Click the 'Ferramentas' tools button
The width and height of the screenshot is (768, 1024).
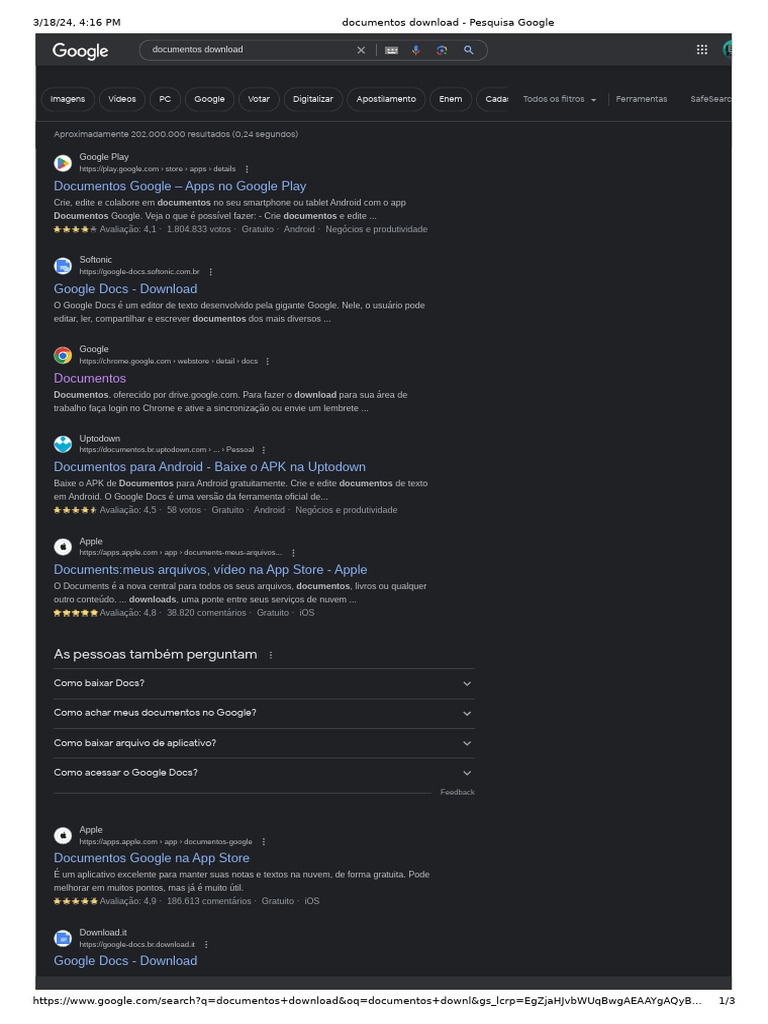click(641, 99)
